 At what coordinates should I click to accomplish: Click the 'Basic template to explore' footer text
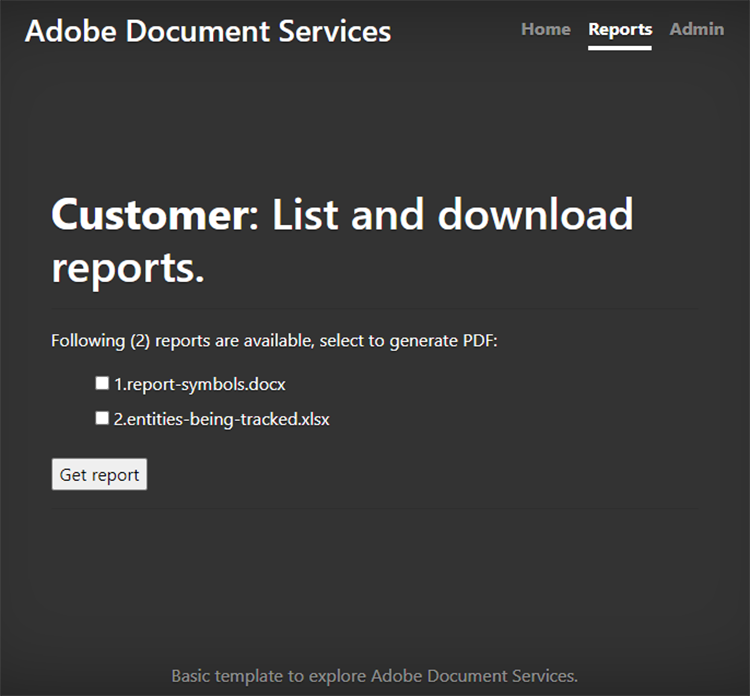270,675
